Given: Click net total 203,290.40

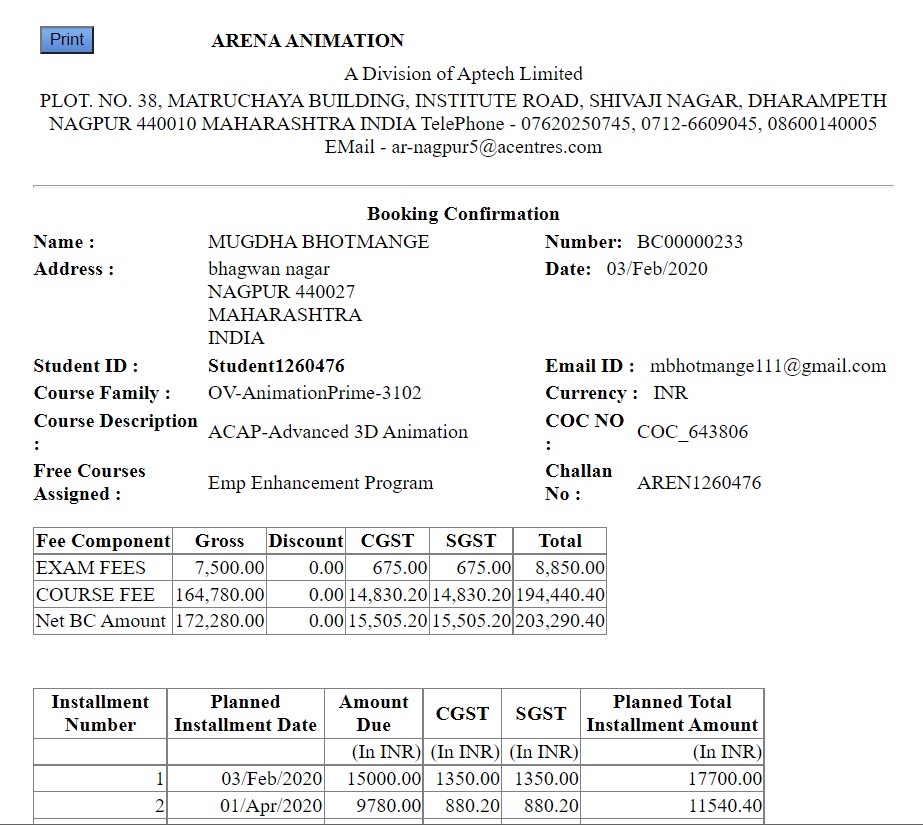Looking at the screenshot, I should click(560, 621).
